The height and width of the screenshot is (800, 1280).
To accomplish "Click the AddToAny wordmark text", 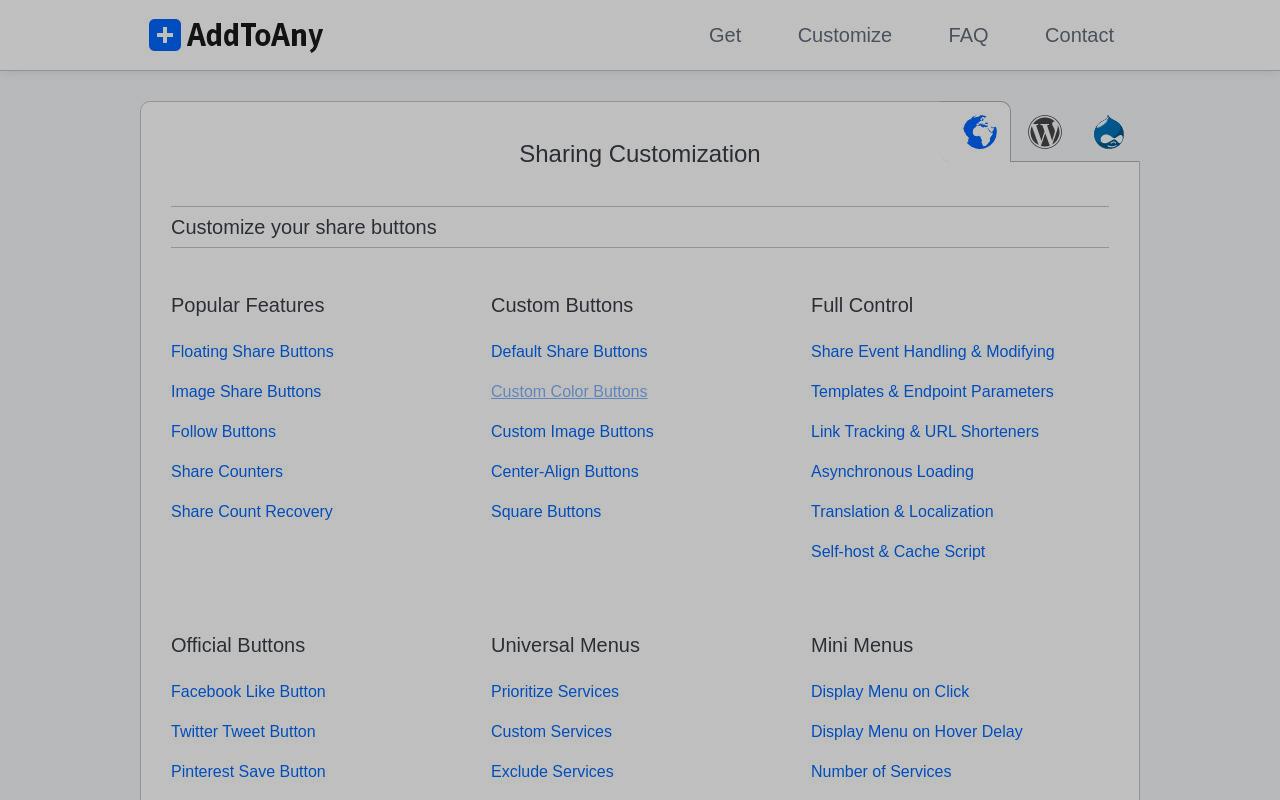I will click(255, 36).
